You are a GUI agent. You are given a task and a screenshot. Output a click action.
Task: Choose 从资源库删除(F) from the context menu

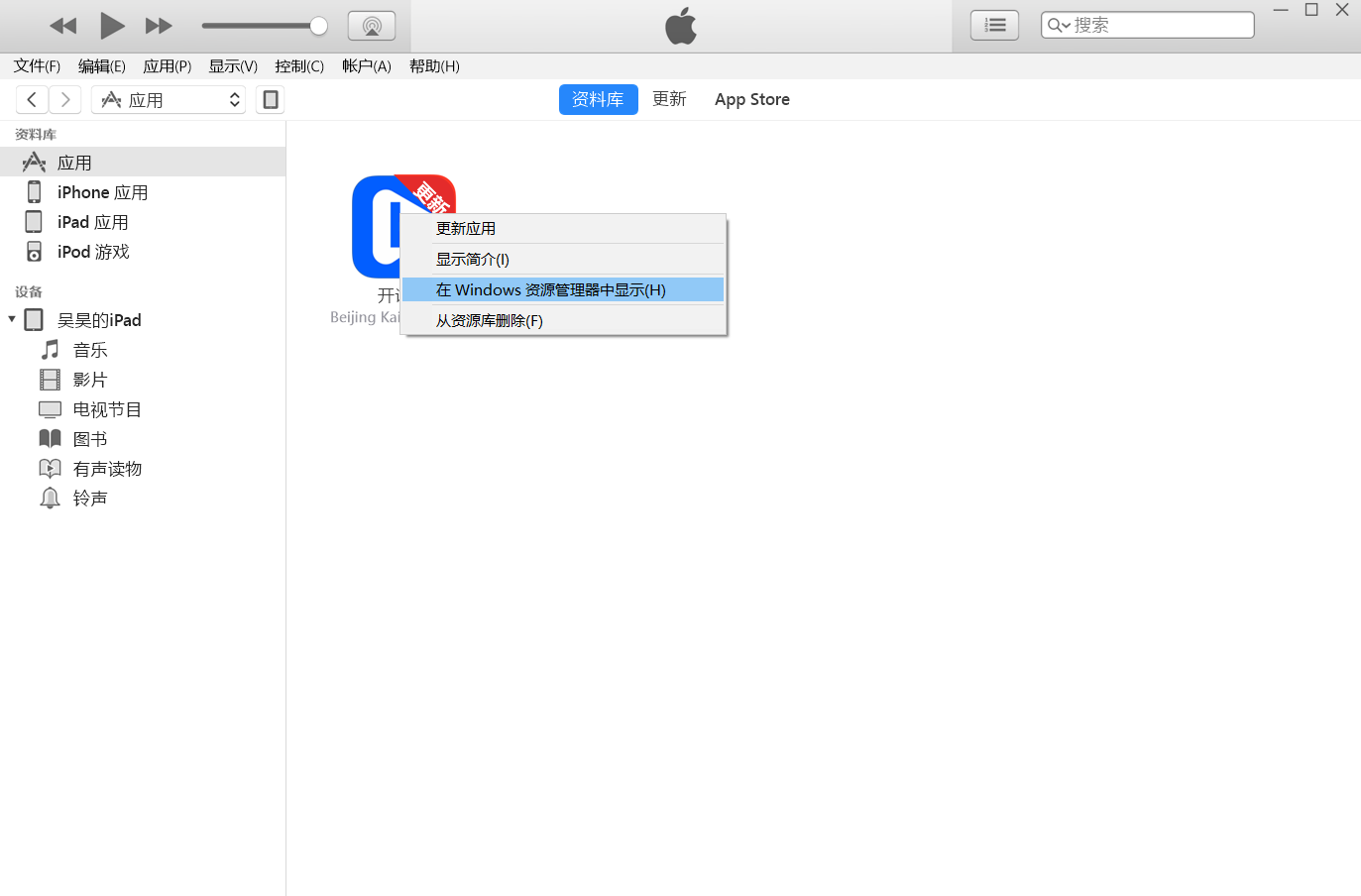(563, 320)
